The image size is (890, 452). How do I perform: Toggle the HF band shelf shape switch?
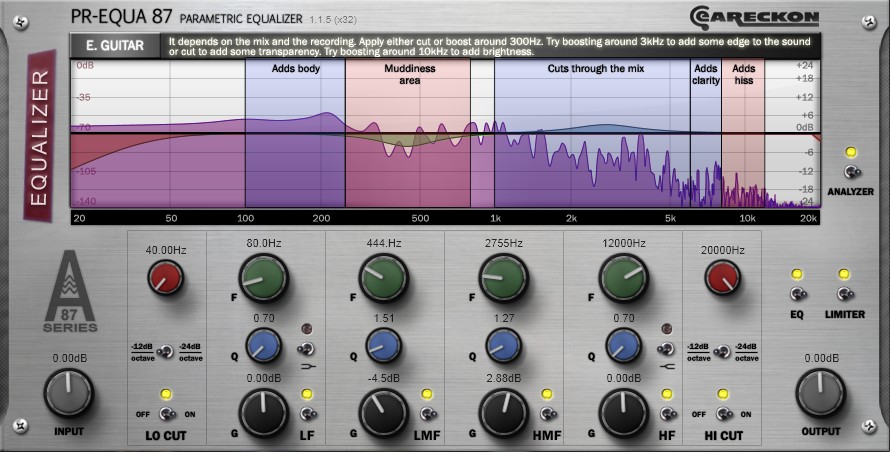(667, 348)
